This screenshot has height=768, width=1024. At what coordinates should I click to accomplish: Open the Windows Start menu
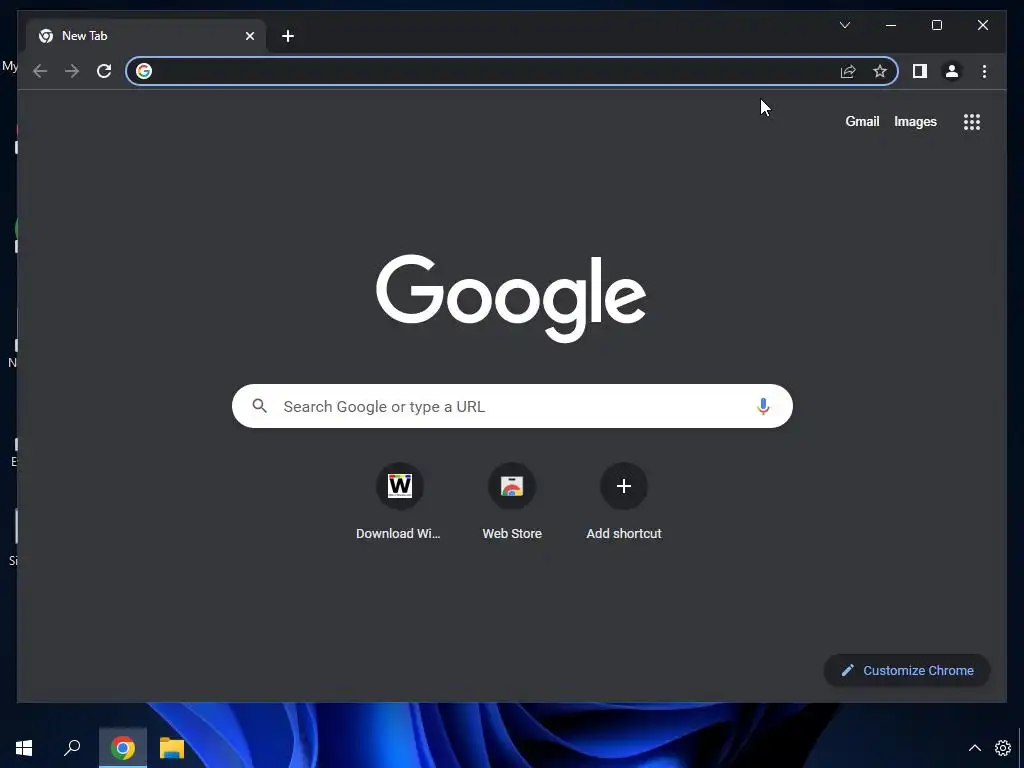coord(24,748)
